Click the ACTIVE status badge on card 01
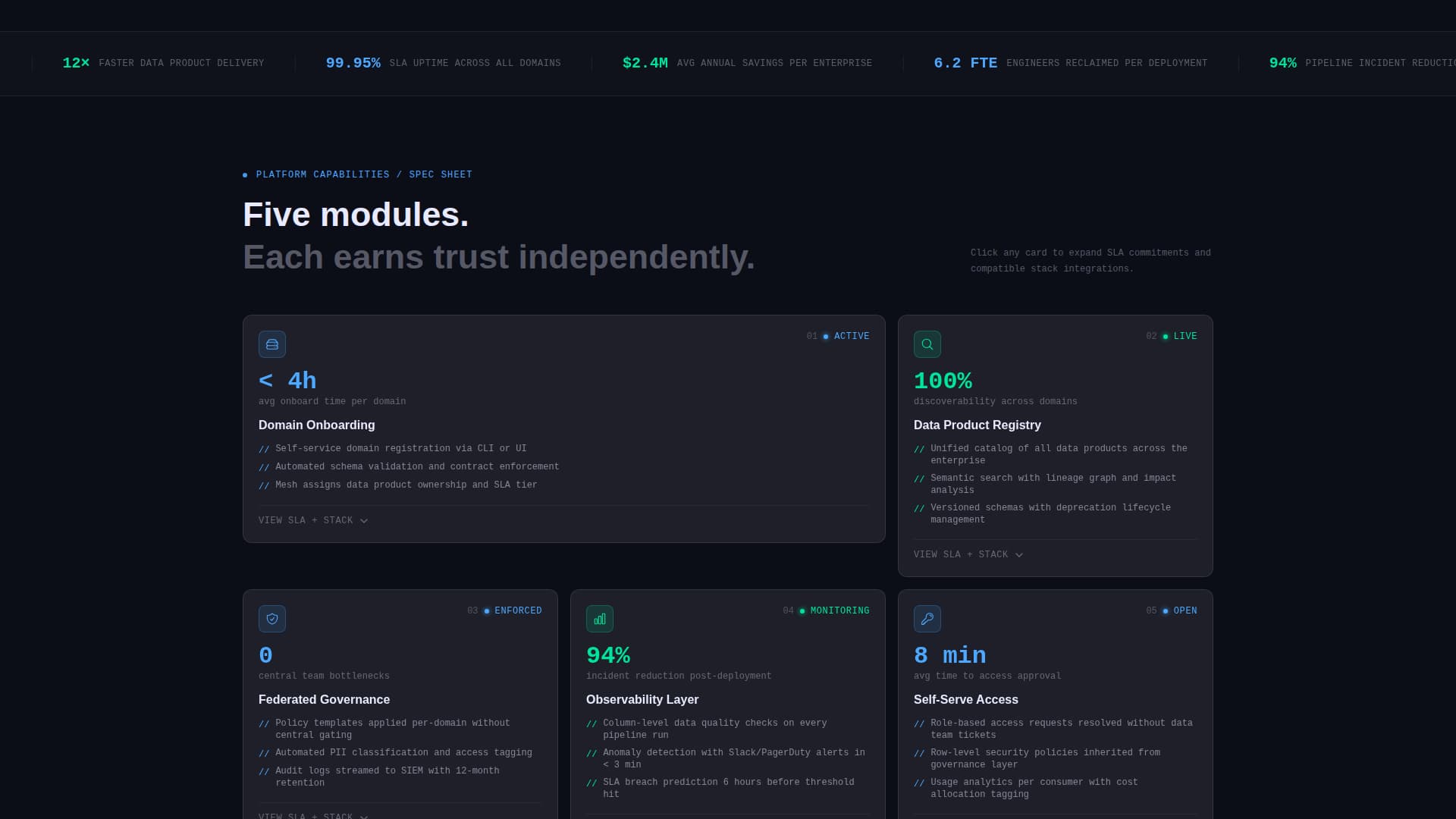1456x819 pixels. tap(846, 336)
